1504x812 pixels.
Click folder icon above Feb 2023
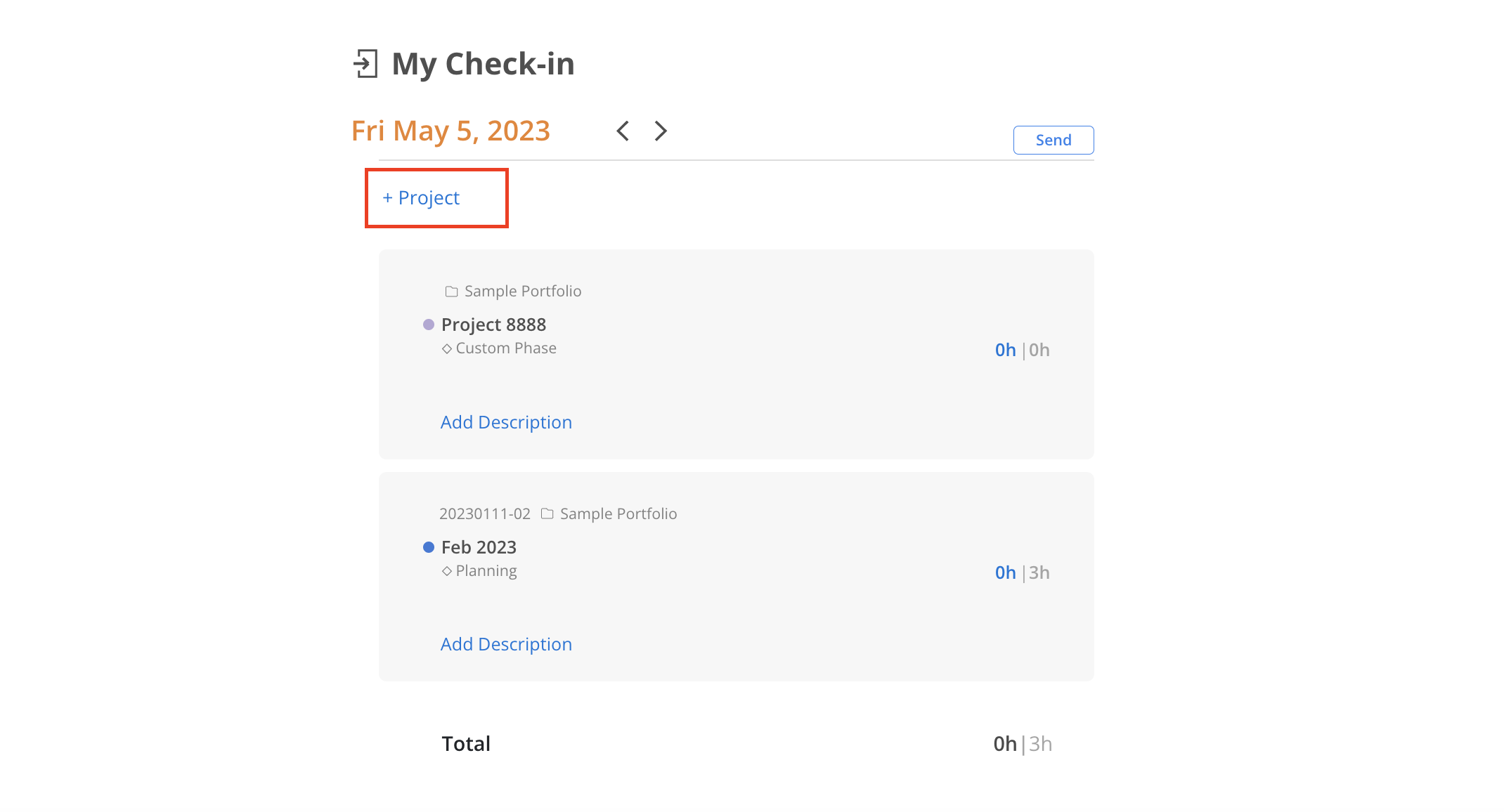click(547, 514)
